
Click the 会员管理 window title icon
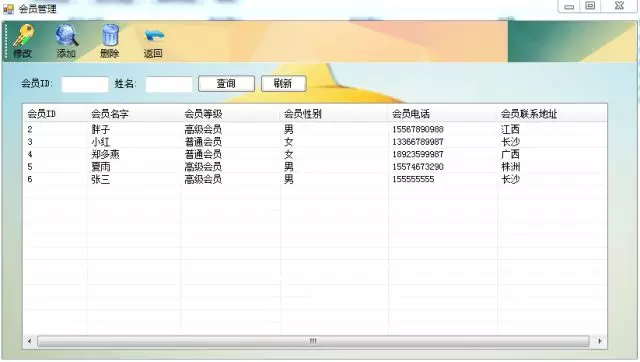[x=8, y=9]
